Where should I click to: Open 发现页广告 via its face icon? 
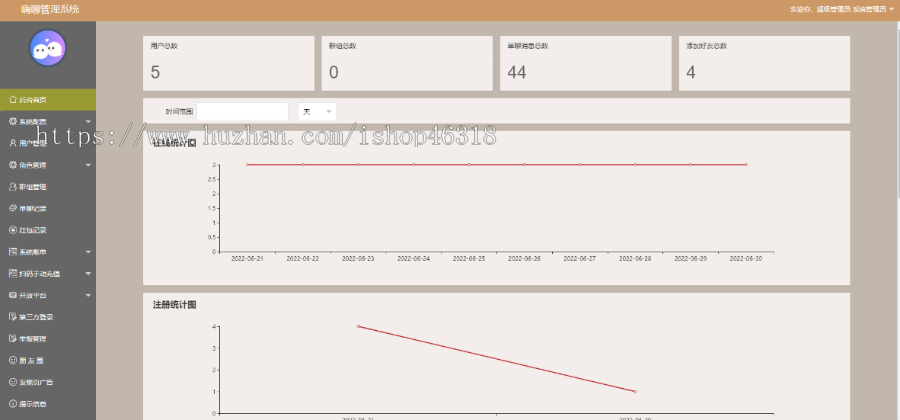pos(13,382)
